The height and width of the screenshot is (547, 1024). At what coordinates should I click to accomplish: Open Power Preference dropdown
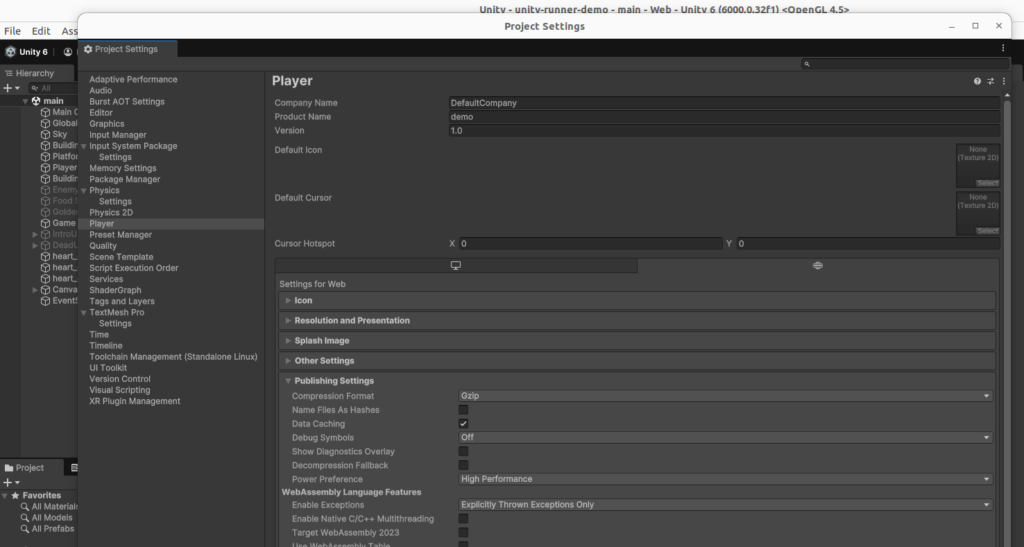tap(725, 479)
